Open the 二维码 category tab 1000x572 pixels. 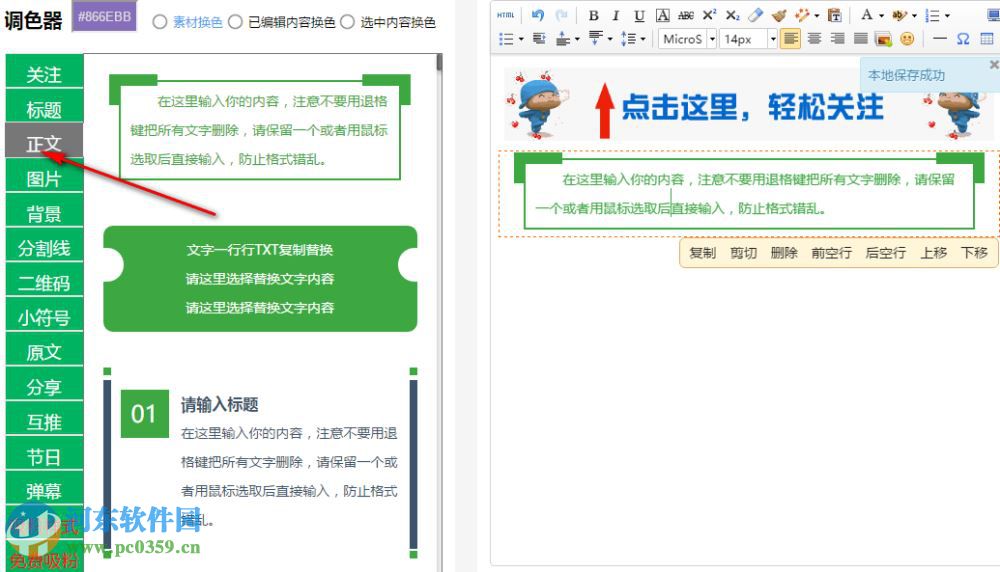[x=44, y=282]
